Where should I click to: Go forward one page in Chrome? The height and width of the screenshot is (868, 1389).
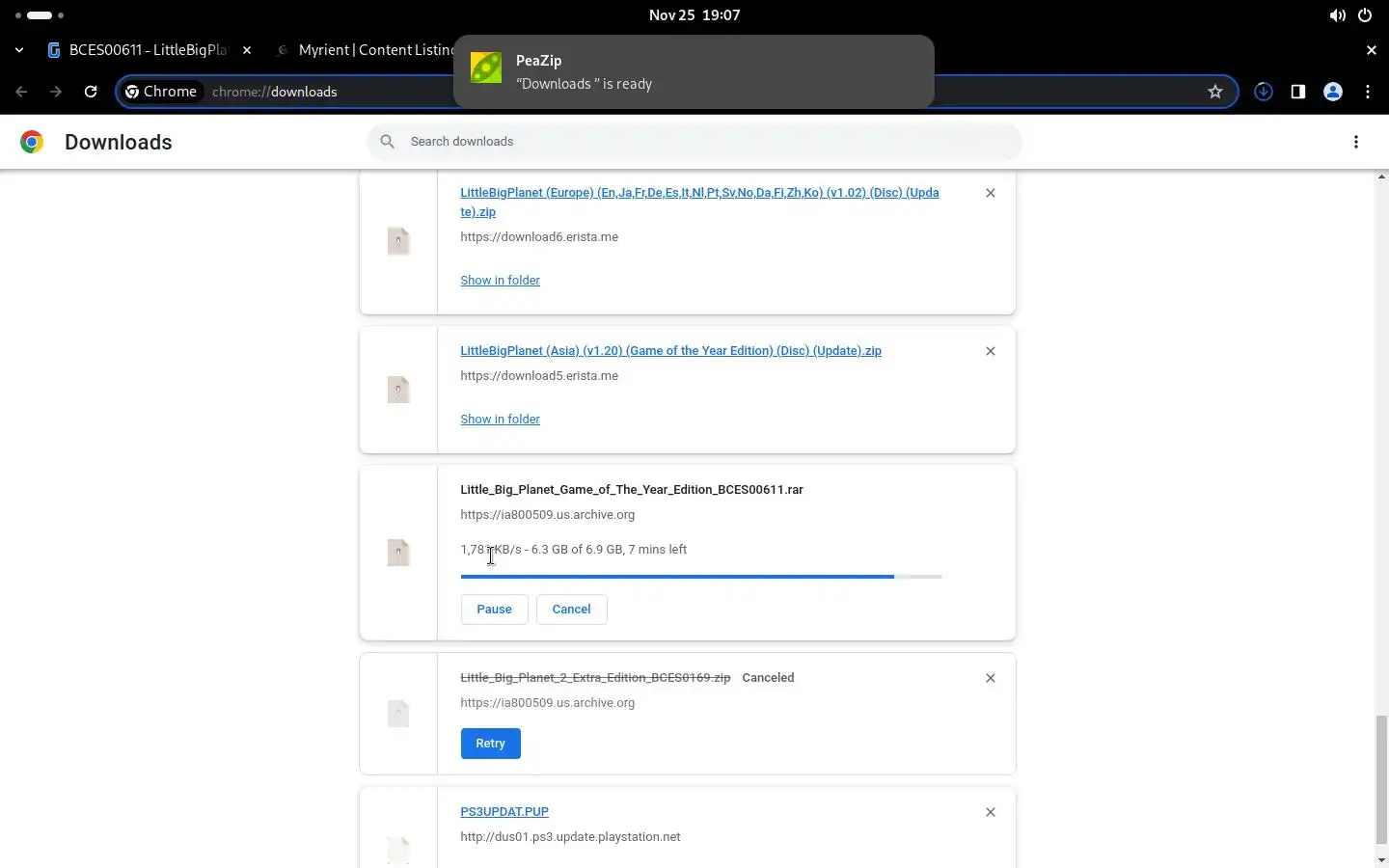pyautogui.click(x=56, y=92)
